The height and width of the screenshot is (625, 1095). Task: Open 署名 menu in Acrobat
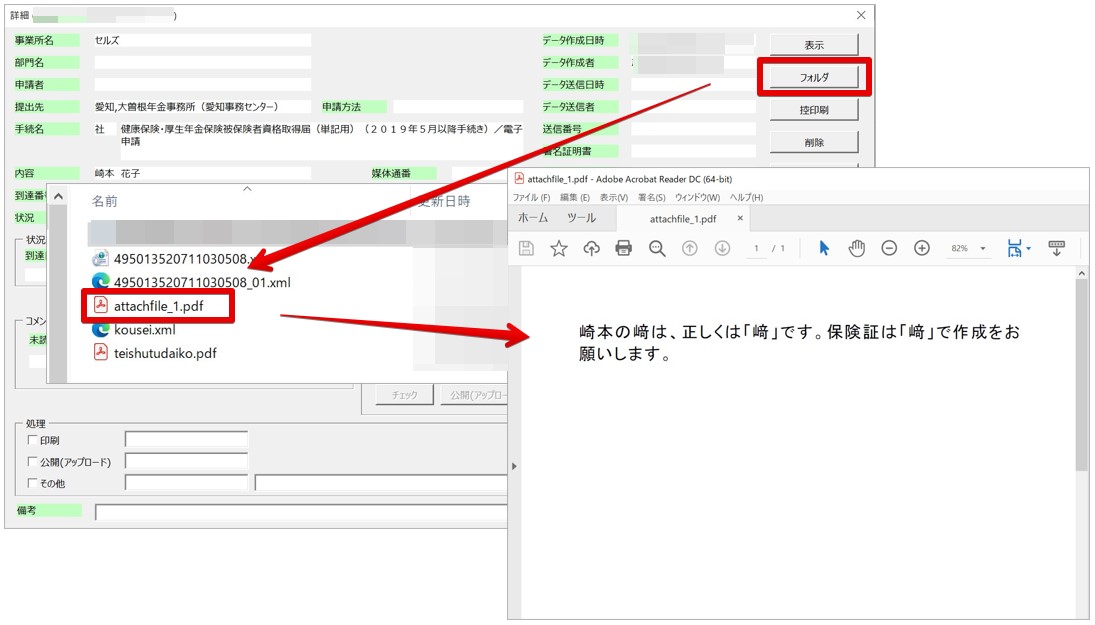(652, 198)
